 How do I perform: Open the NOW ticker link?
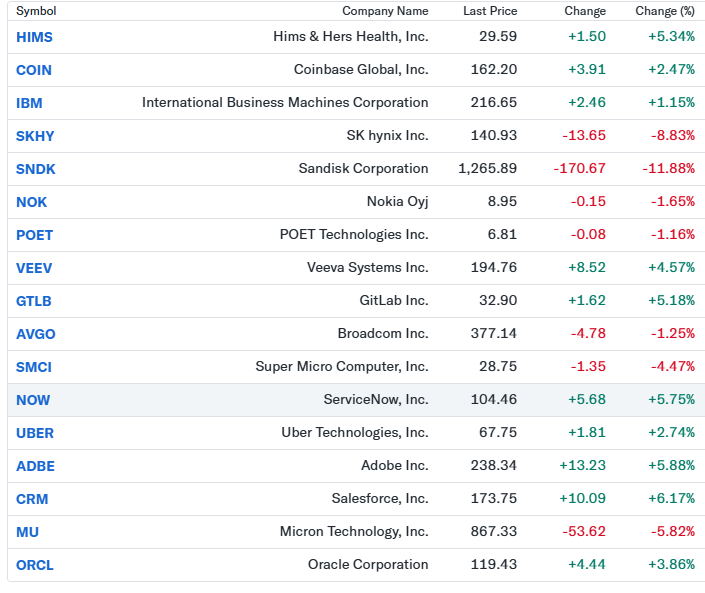point(33,400)
